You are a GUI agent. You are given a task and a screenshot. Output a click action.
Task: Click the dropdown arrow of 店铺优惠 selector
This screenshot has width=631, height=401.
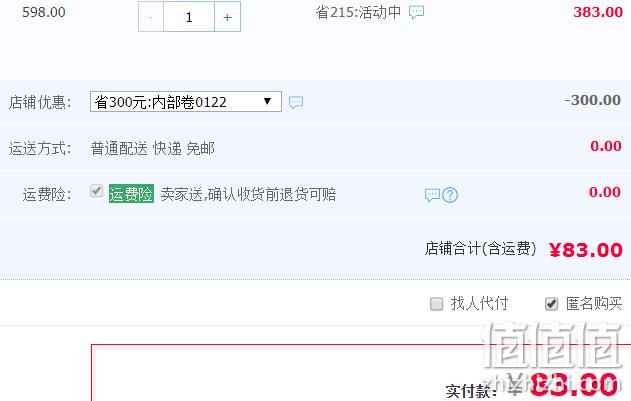[267, 101]
